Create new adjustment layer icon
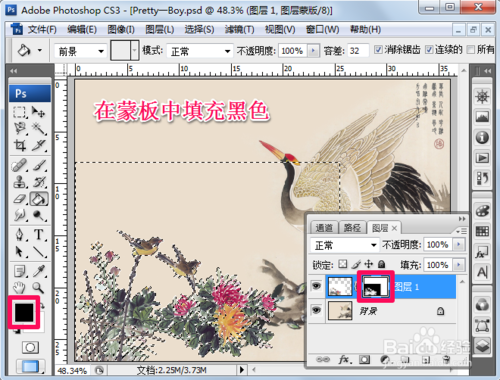500x380 pixels. click(385, 360)
